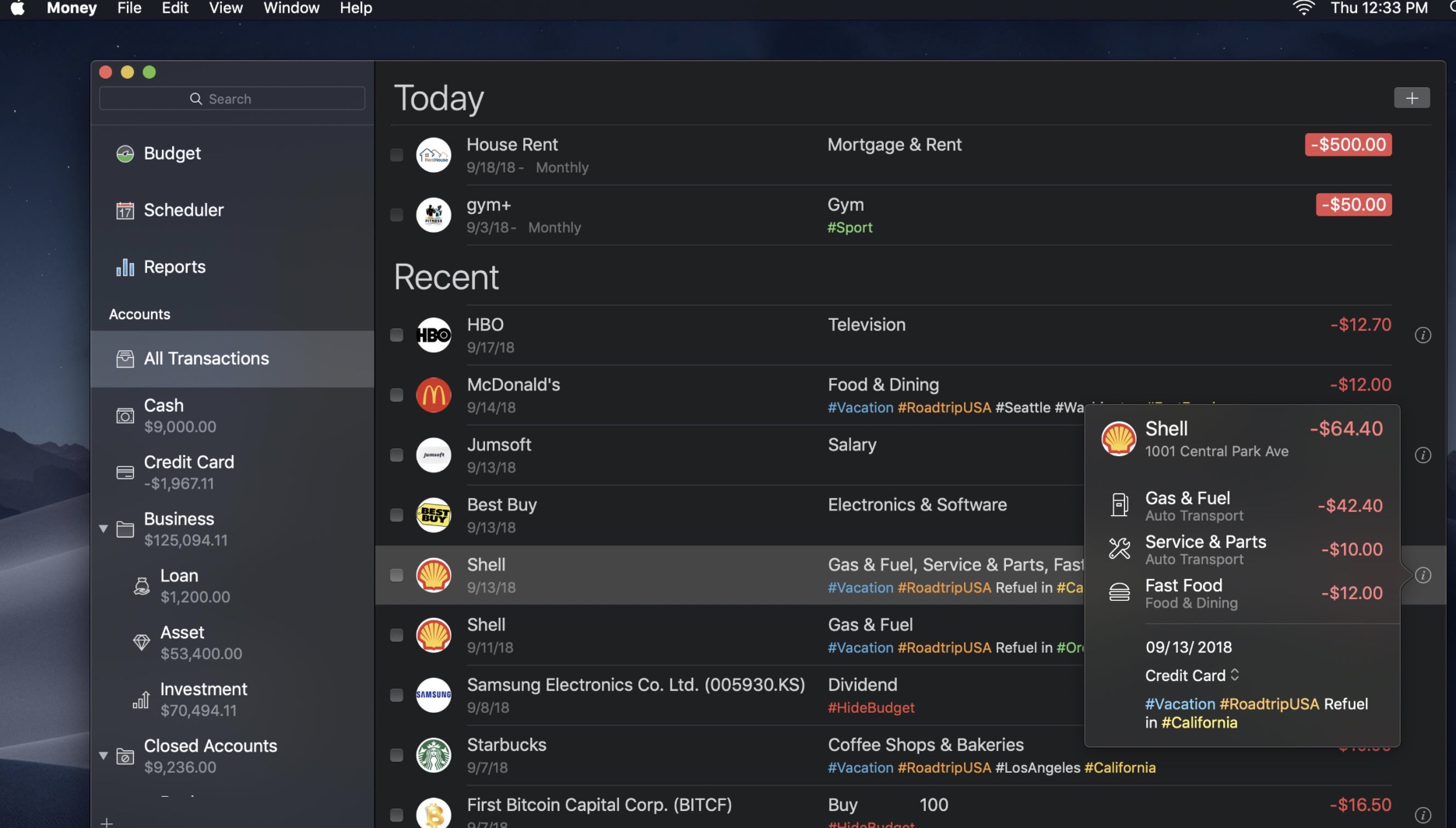Image resolution: width=1456 pixels, height=828 pixels.
Task: Click the info icon for Jumsoft transaction
Action: 1423,455
